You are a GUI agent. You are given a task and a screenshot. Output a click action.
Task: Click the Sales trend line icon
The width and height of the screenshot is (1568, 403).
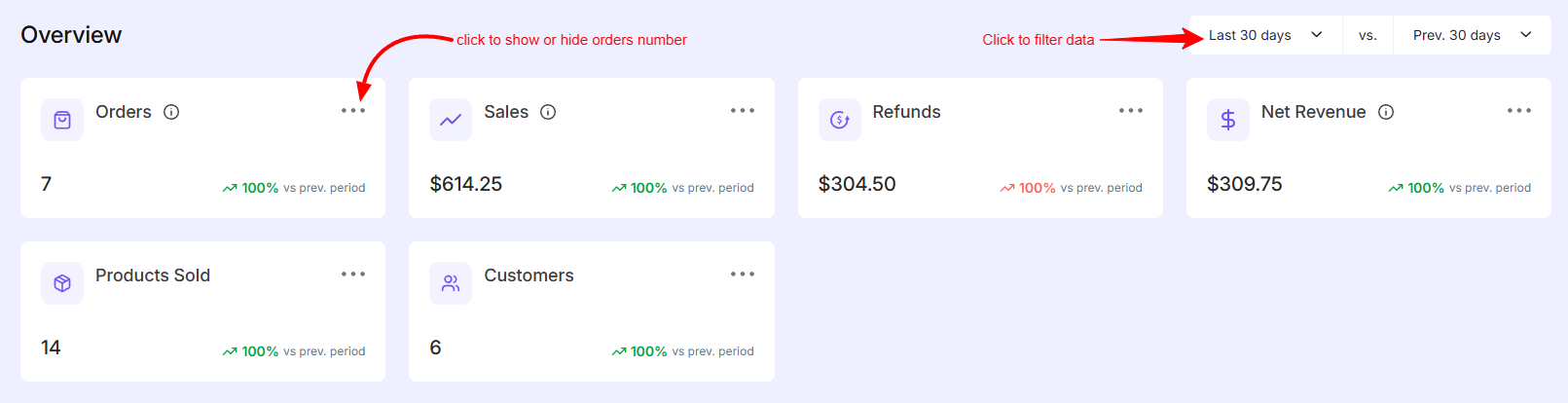pyautogui.click(x=451, y=120)
